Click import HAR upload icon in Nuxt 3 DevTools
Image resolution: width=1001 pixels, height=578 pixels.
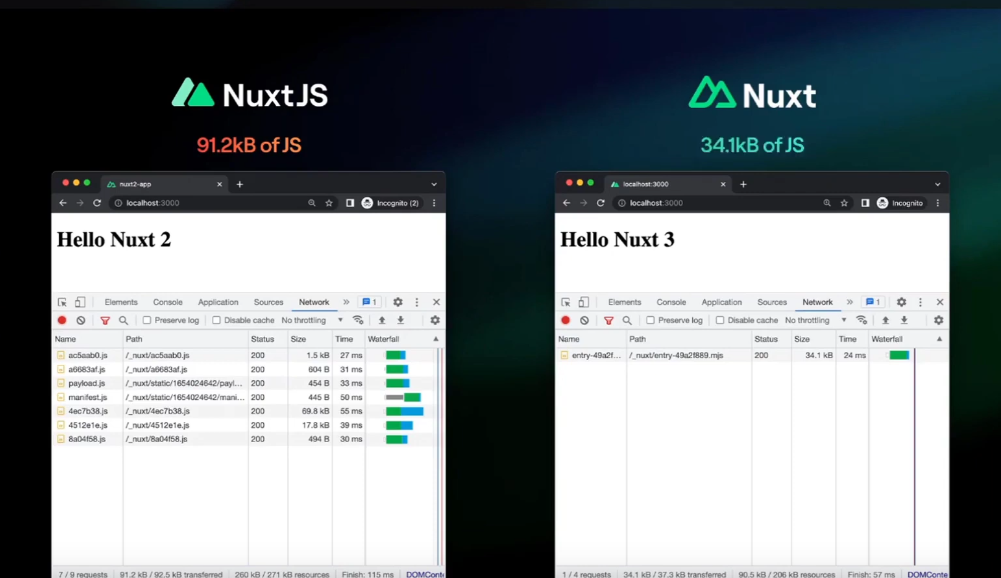(885, 320)
